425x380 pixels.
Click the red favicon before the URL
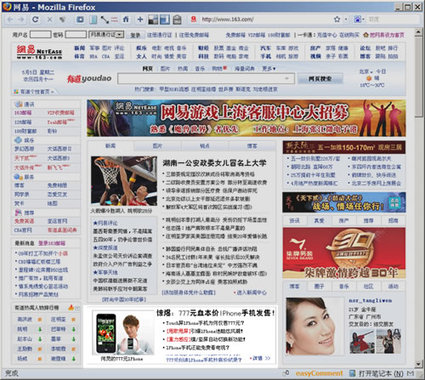click(194, 20)
